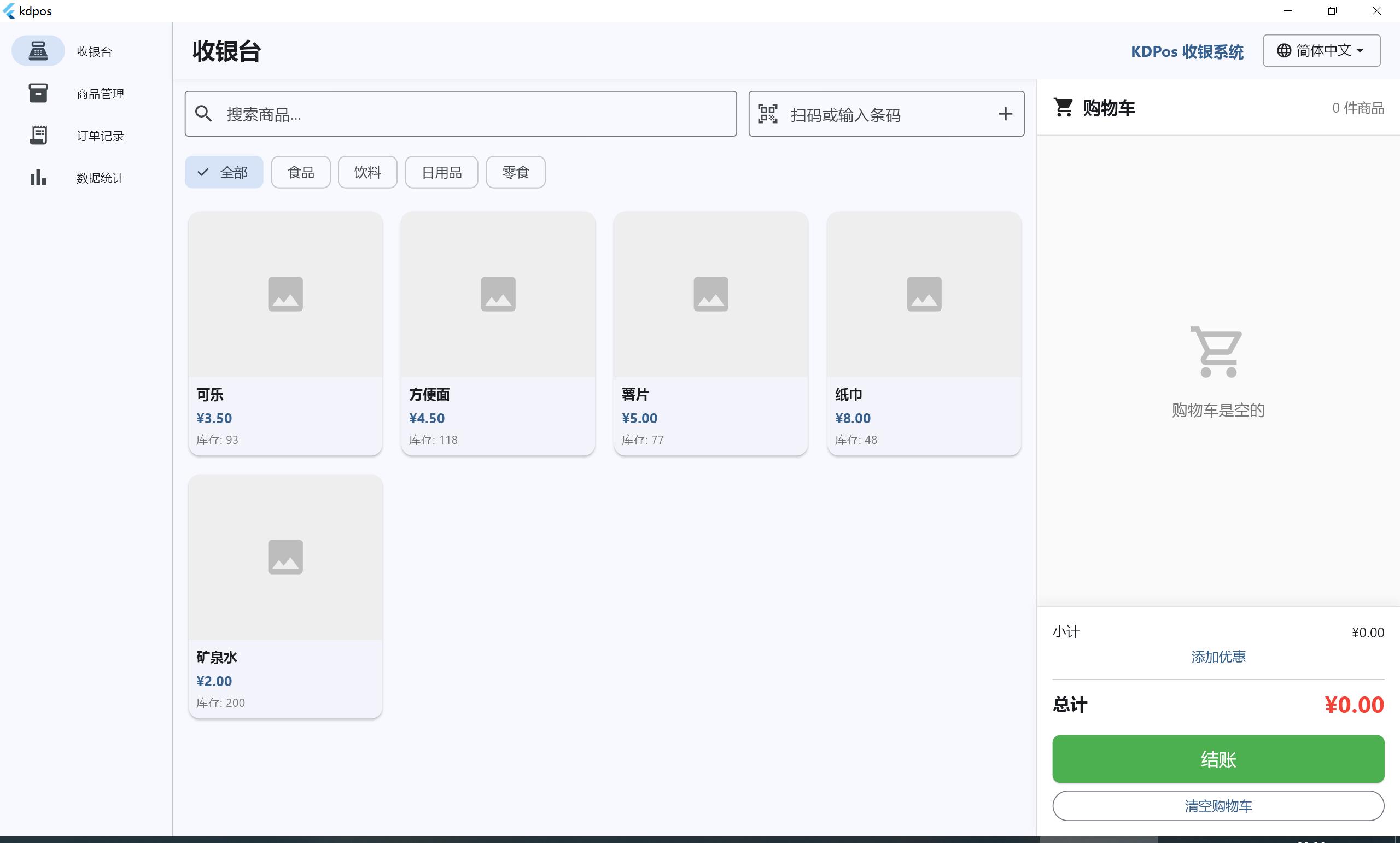This screenshot has height=843, width=1400.
Task: Click the magnifier search icon
Action: [203, 114]
